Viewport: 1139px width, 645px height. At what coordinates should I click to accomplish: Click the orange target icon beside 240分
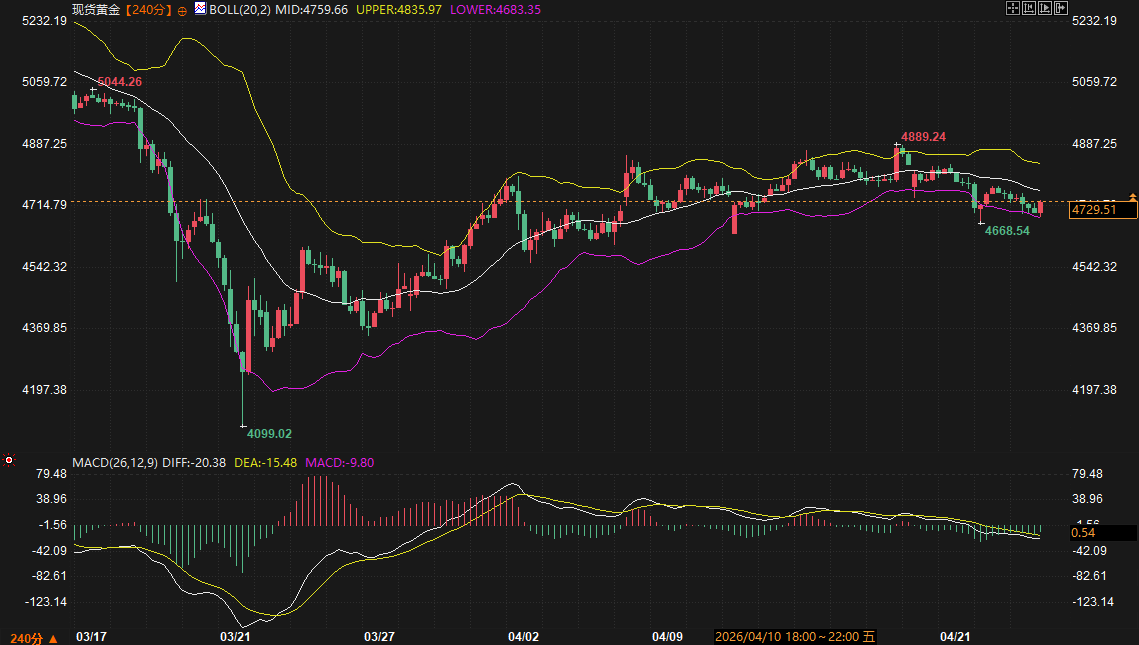pos(181,9)
